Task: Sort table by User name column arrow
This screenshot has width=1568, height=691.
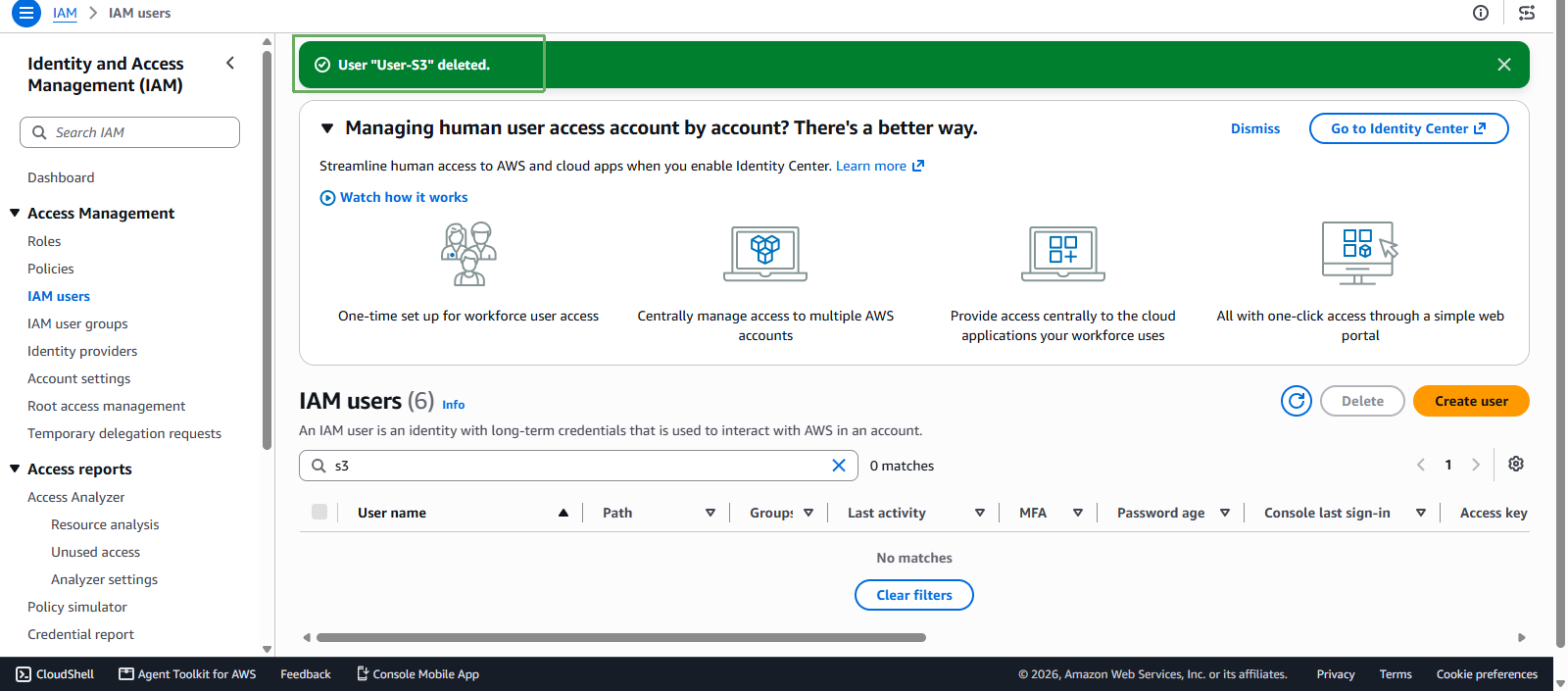Action: pos(563,513)
